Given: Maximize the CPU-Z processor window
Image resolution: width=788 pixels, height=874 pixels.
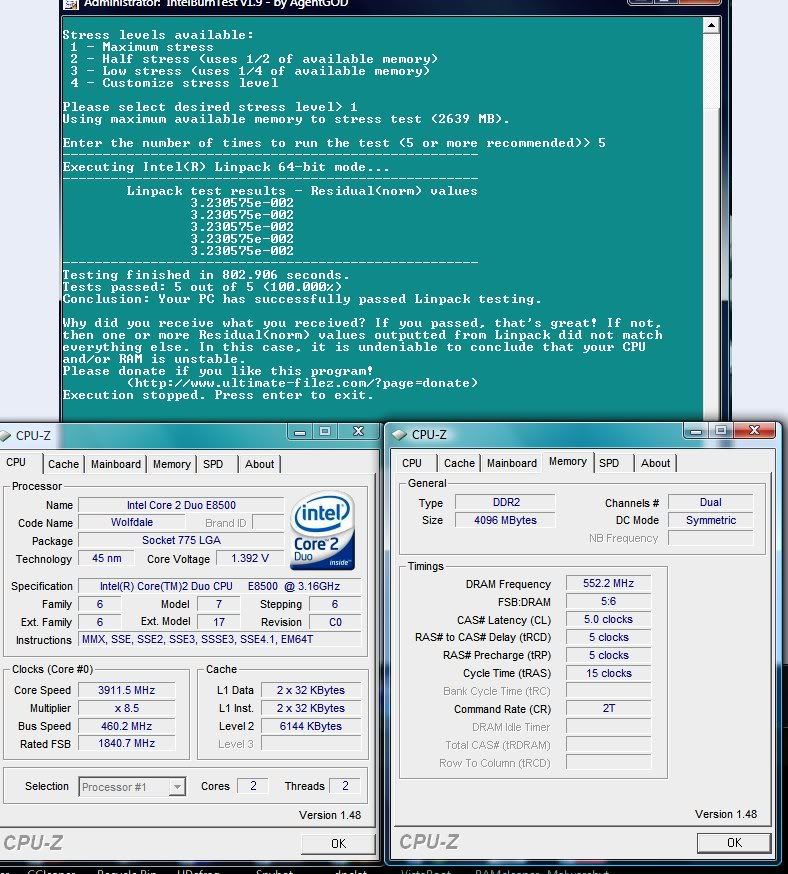Looking at the screenshot, I should point(325,431).
